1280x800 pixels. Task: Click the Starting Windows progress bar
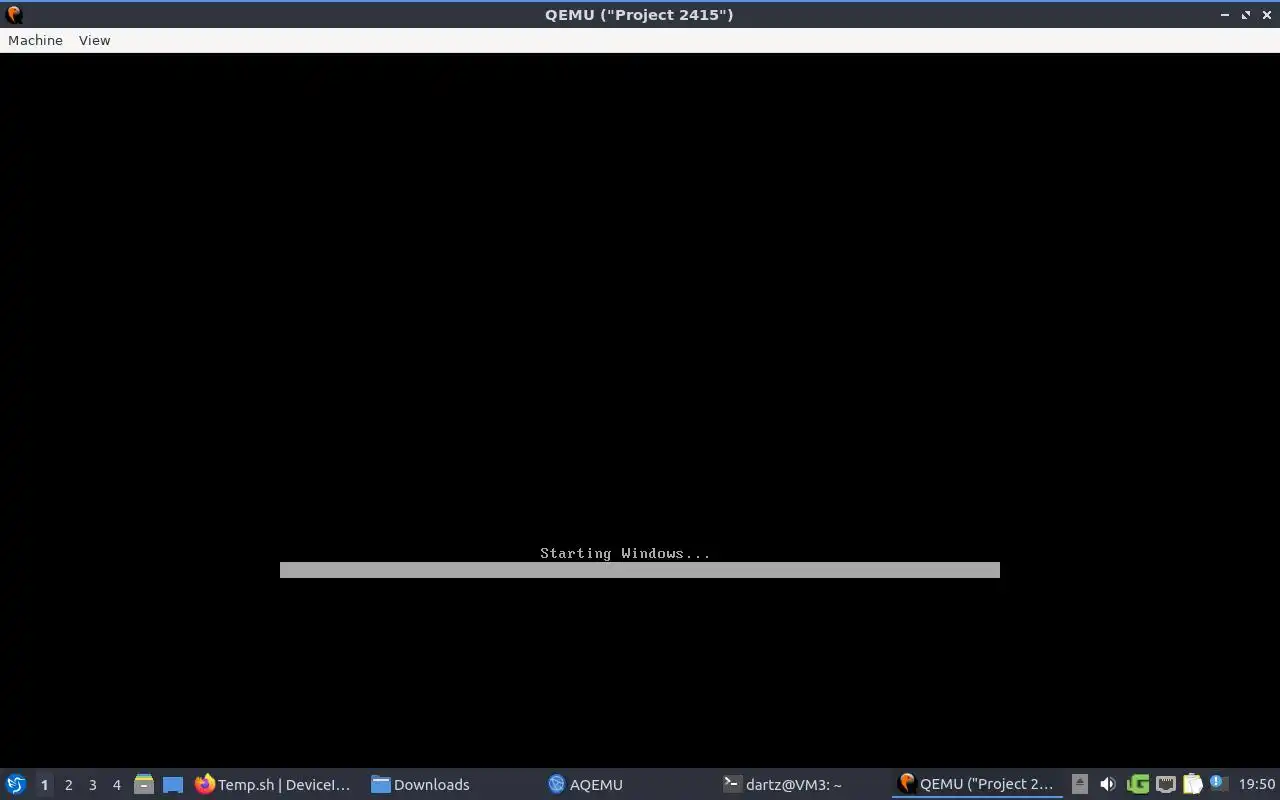[640, 570]
